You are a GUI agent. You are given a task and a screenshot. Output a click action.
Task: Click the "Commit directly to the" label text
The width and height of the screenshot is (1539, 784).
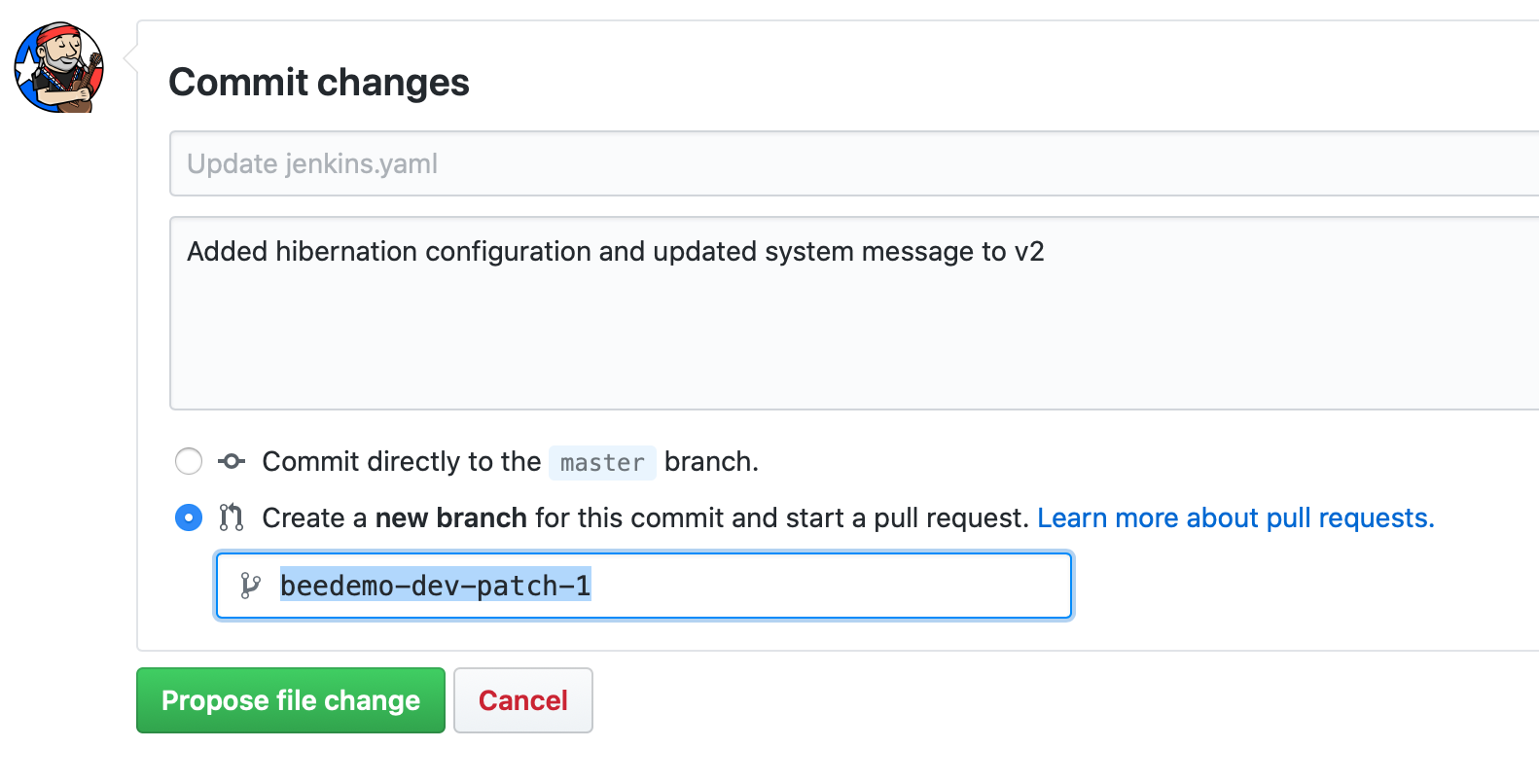(402, 461)
